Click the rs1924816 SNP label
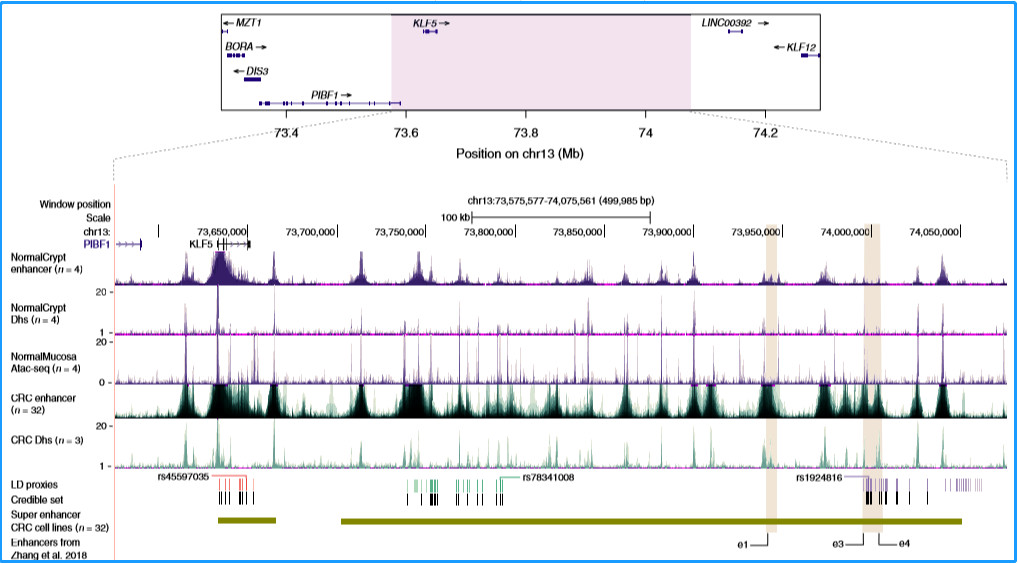This screenshot has width=1018, height=564. pos(820,478)
